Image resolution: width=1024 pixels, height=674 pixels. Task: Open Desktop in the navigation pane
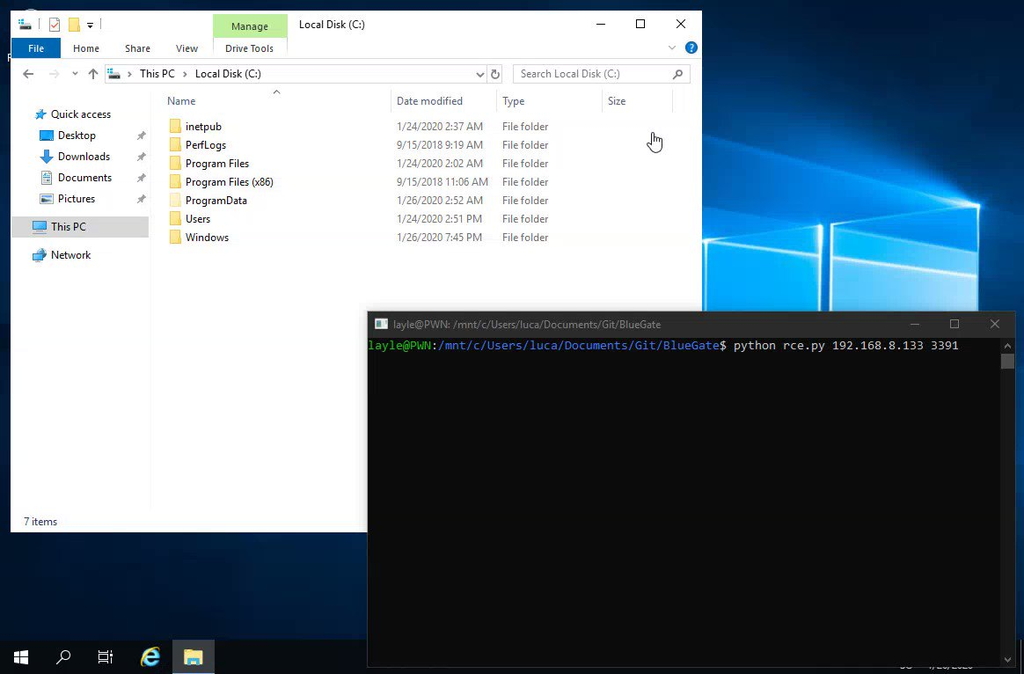[76, 135]
